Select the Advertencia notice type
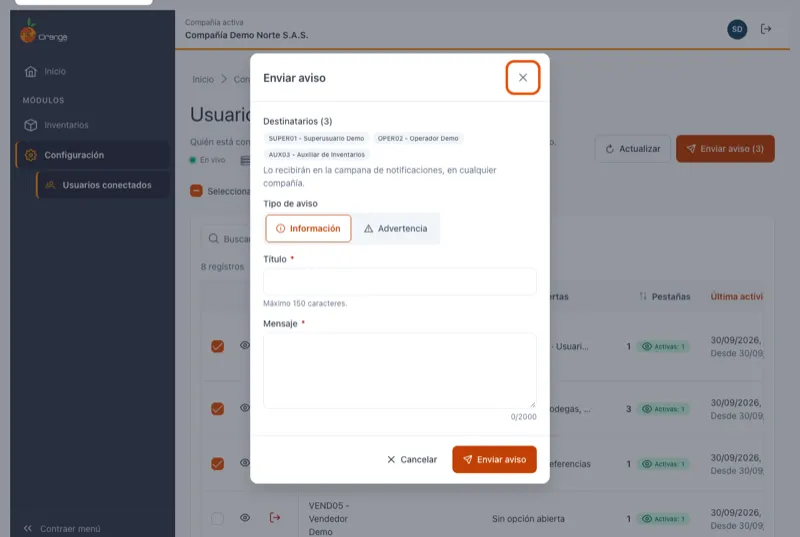800x537 pixels. tap(395, 228)
